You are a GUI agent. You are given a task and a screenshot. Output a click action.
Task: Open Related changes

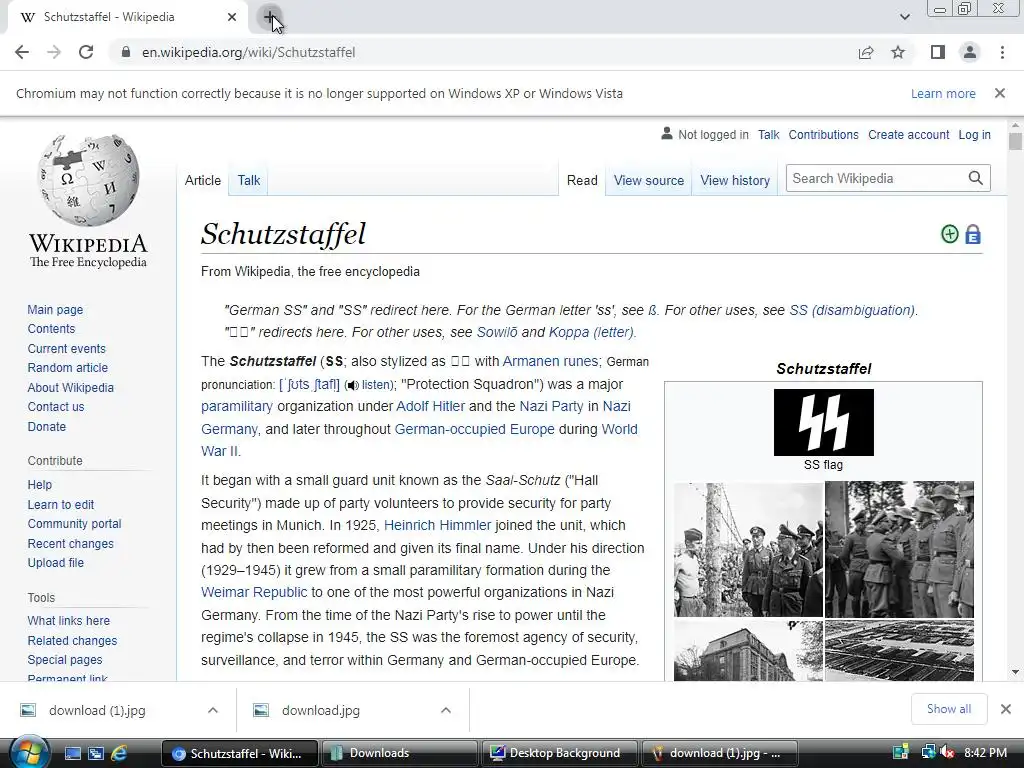[x=72, y=641]
